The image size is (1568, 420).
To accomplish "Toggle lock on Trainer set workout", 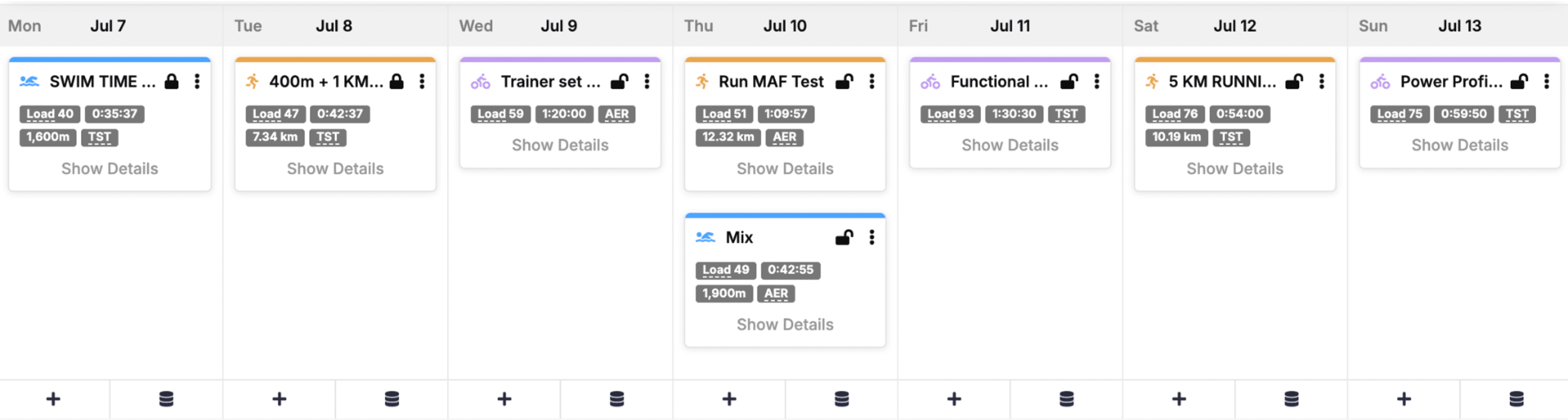I will (620, 82).
